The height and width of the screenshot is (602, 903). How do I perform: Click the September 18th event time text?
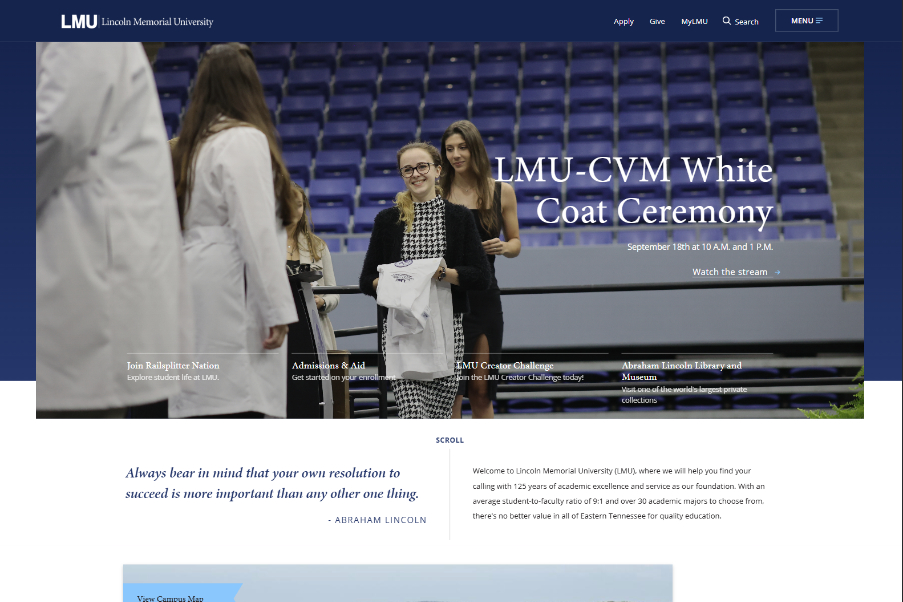(700, 247)
